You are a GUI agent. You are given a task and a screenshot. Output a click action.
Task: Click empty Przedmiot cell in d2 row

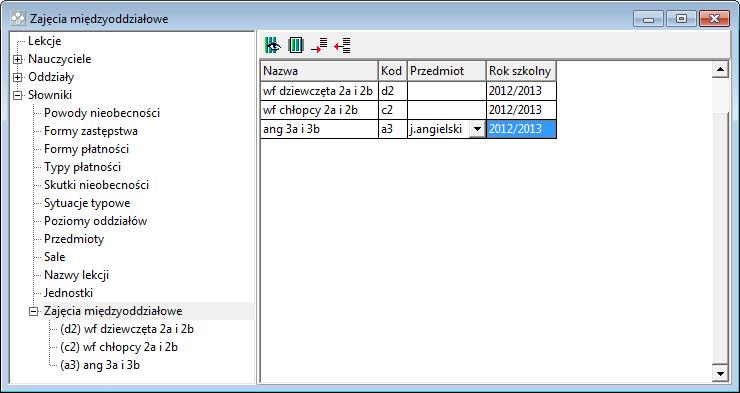pos(446,91)
